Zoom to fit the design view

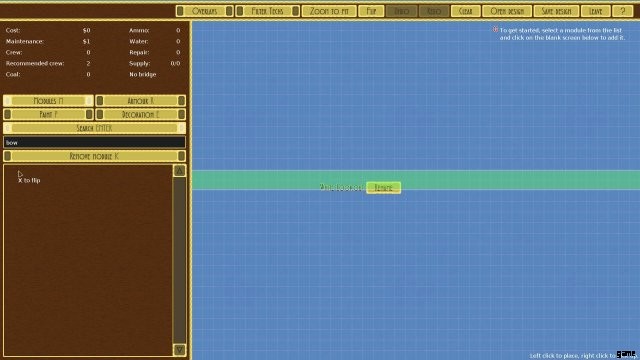(x=329, y=11)
